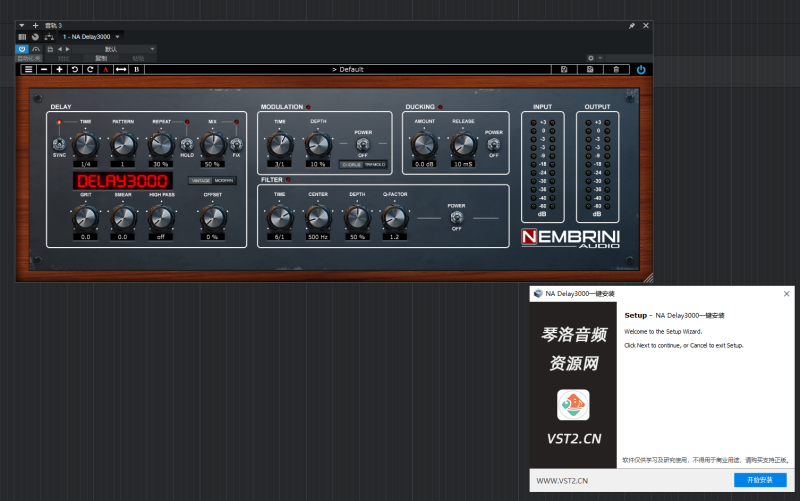Select TREMOLO modulation type
Viewport: 800px width, 501px height.
pyautogui.click(x=375, y=165)
